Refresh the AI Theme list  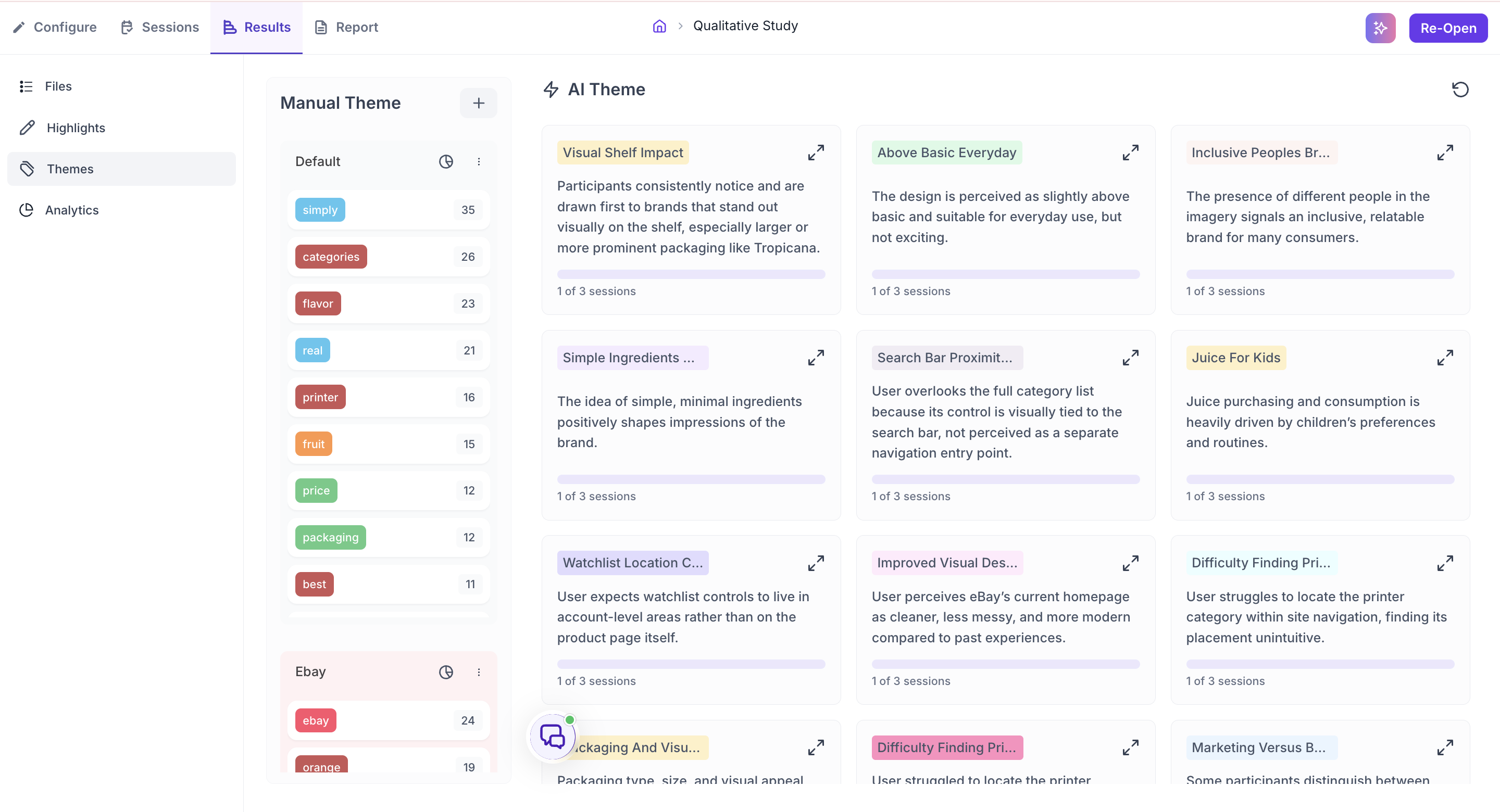(x=1460, y=90)
